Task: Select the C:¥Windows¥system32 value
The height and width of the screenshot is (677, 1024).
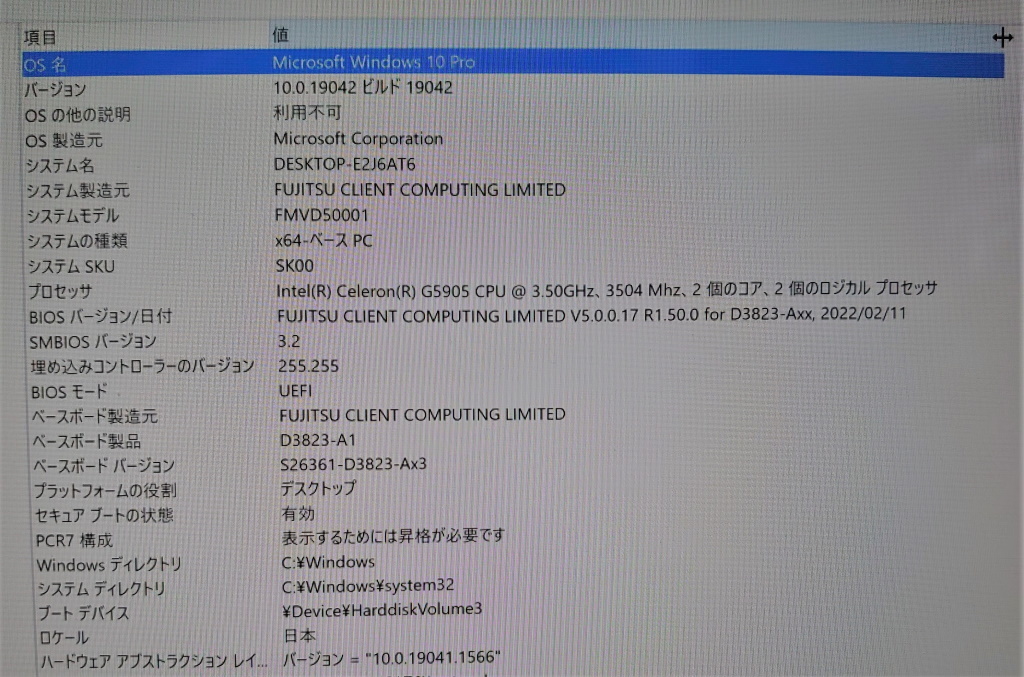Action: point(368,586)
